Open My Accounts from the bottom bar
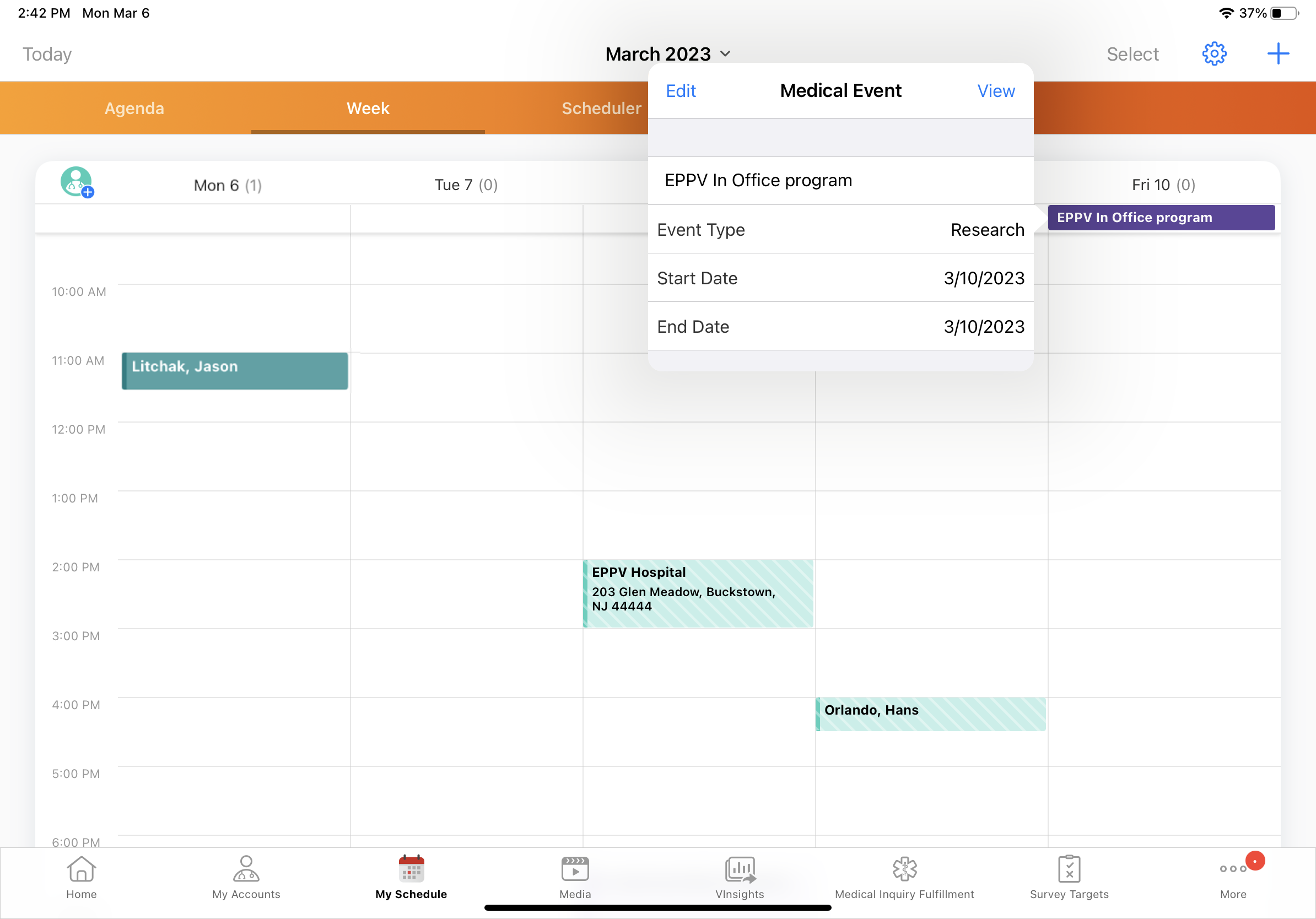The image size is (1316, 919). click(x=246, y=877)
